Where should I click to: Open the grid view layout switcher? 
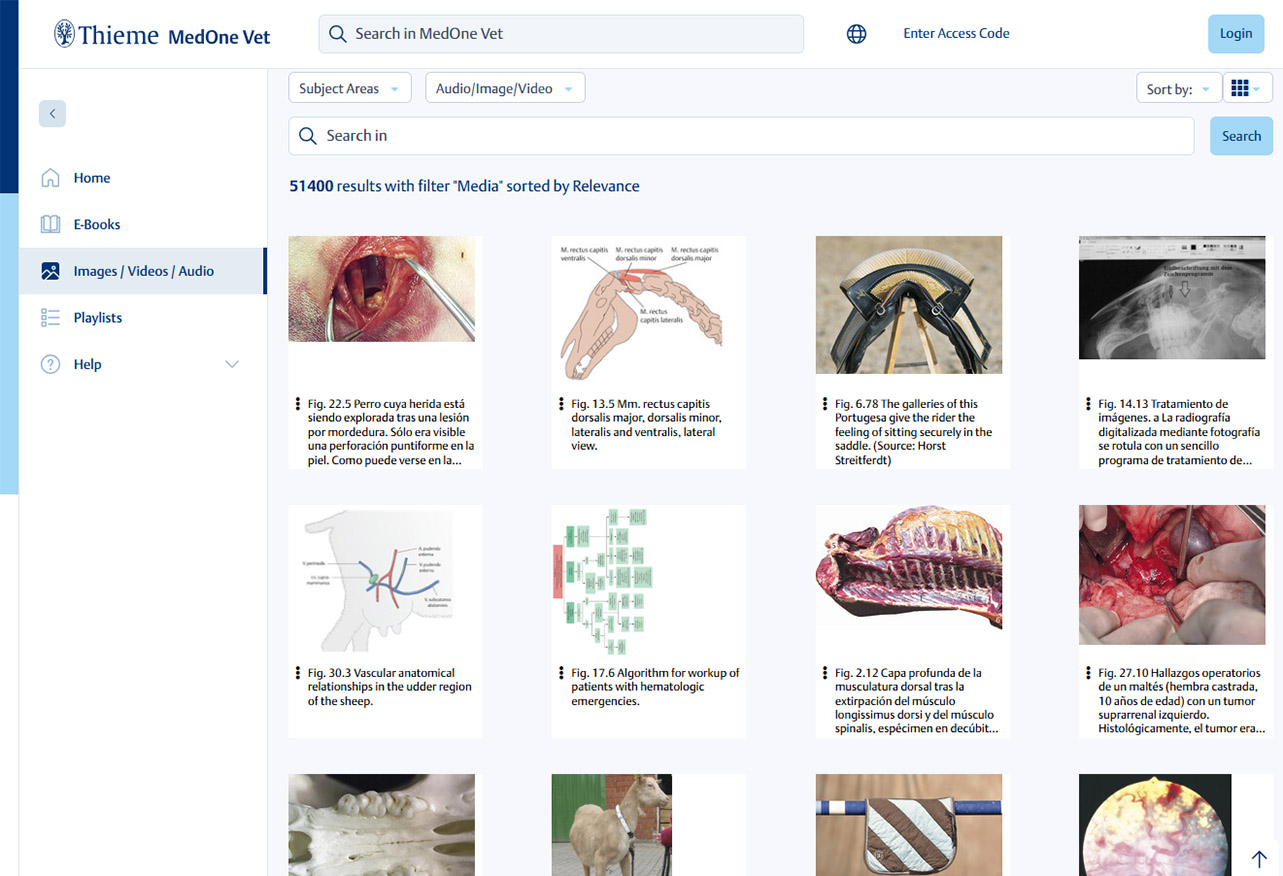(x=1246, y=89)
